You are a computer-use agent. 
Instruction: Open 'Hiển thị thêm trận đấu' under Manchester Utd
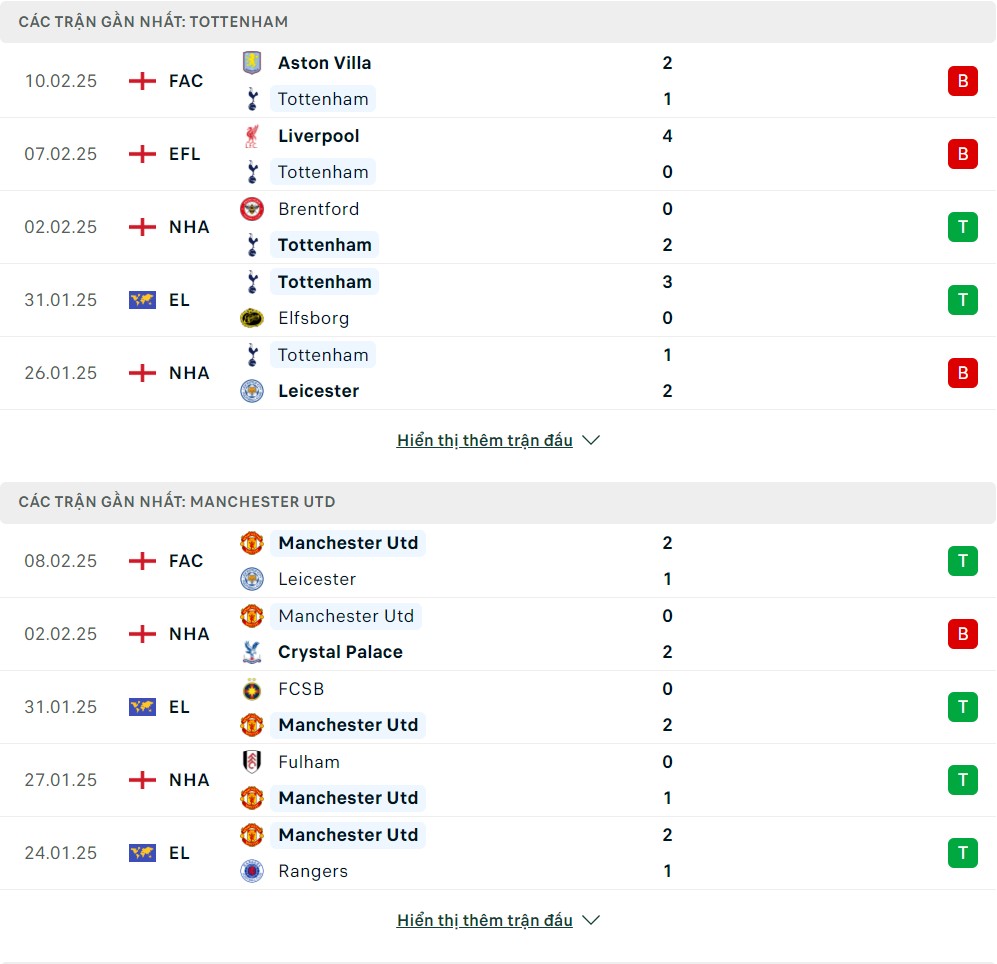tap(485, 920)
